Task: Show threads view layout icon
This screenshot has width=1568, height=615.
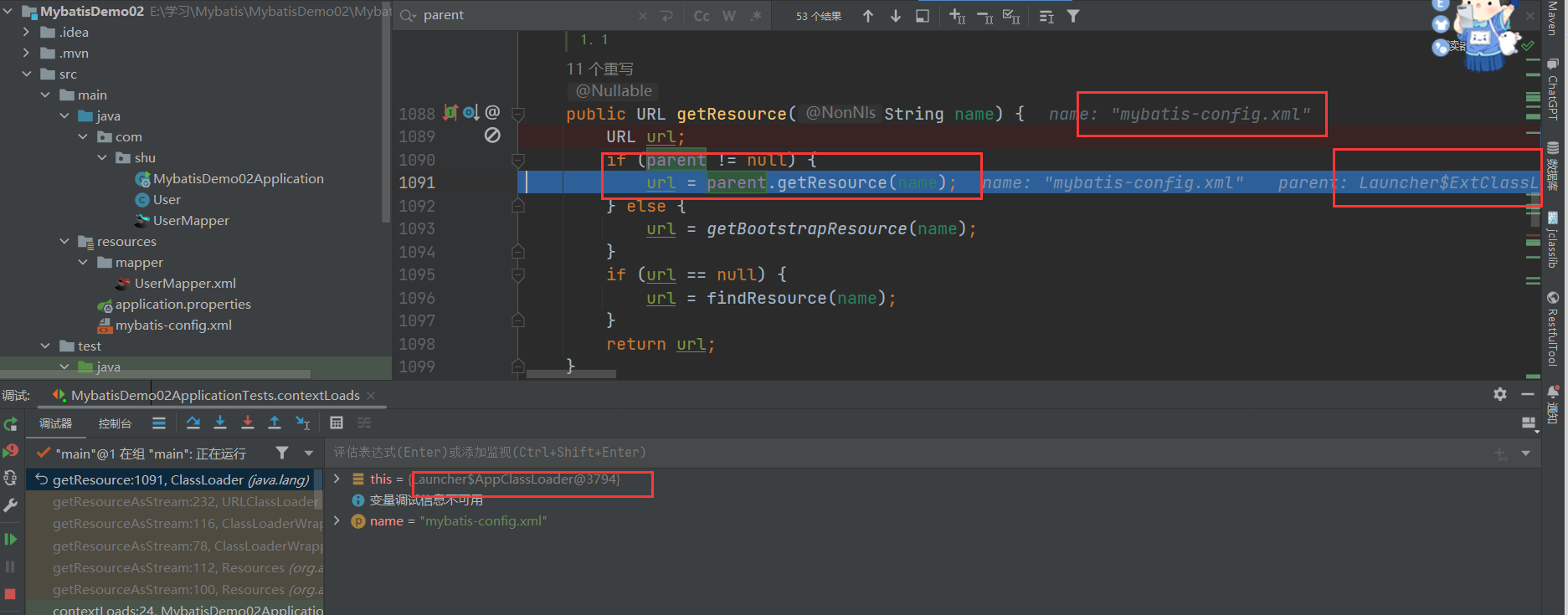Action: point(159,423)
